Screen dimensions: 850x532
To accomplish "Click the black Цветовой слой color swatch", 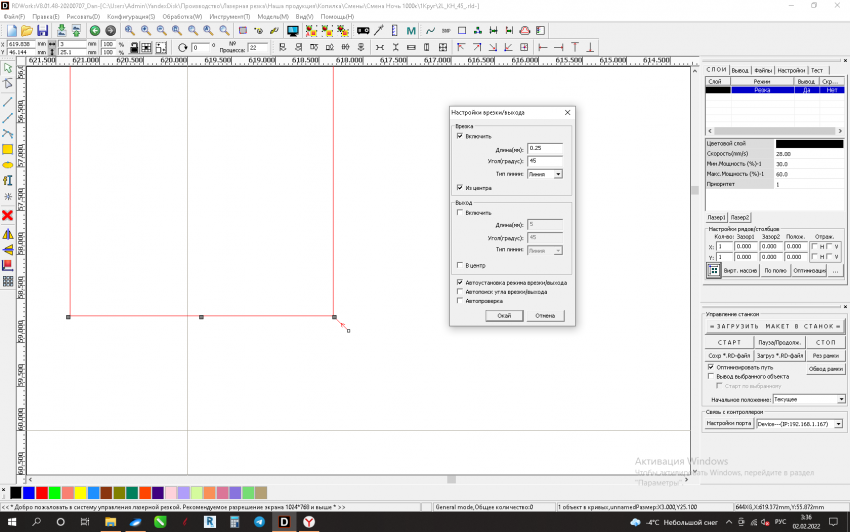I will 809,144.
